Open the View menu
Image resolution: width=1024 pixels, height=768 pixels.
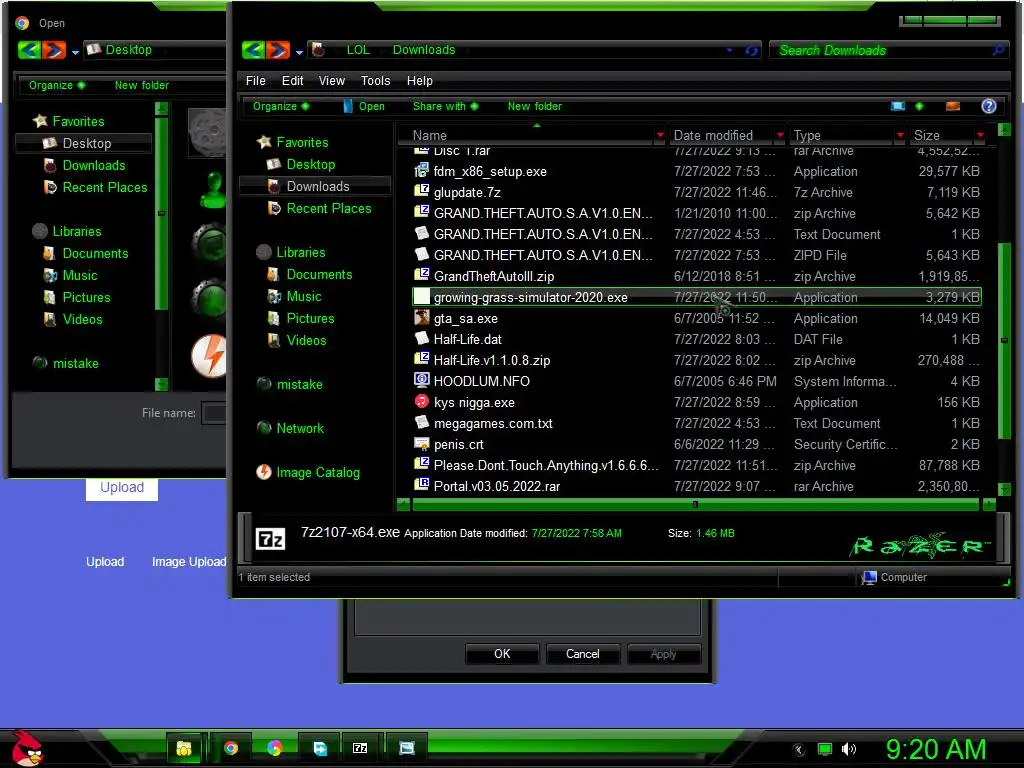point(331,81)
